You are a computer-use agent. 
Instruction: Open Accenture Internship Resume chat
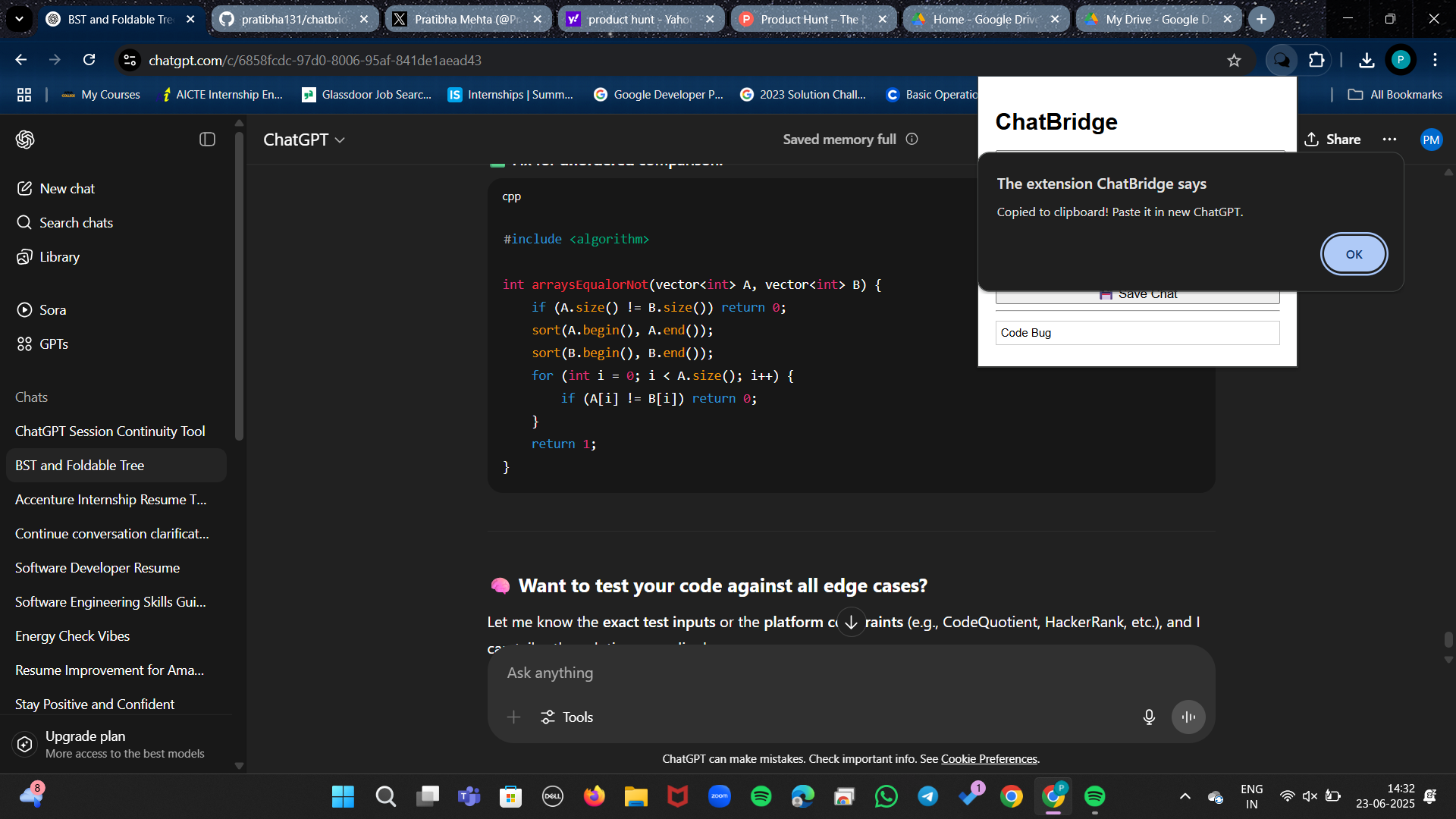pos(116,499)
